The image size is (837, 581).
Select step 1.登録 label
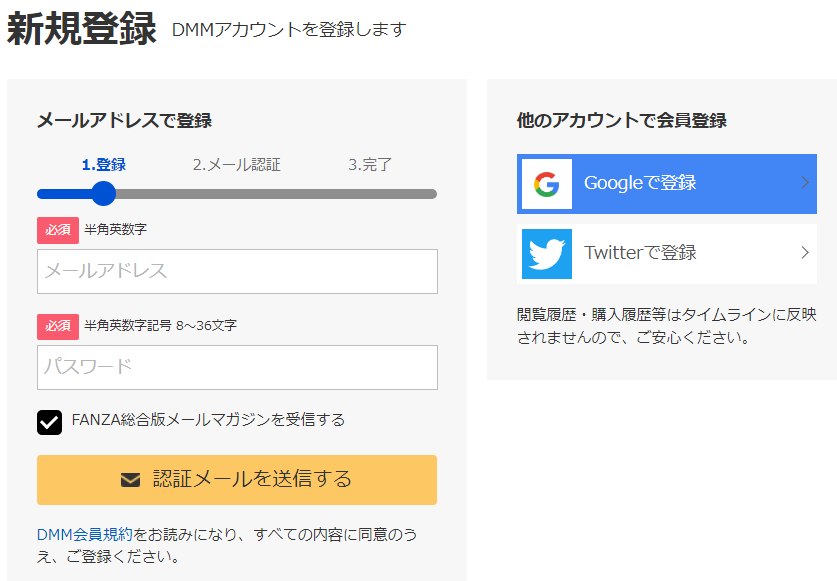[104, 164]
